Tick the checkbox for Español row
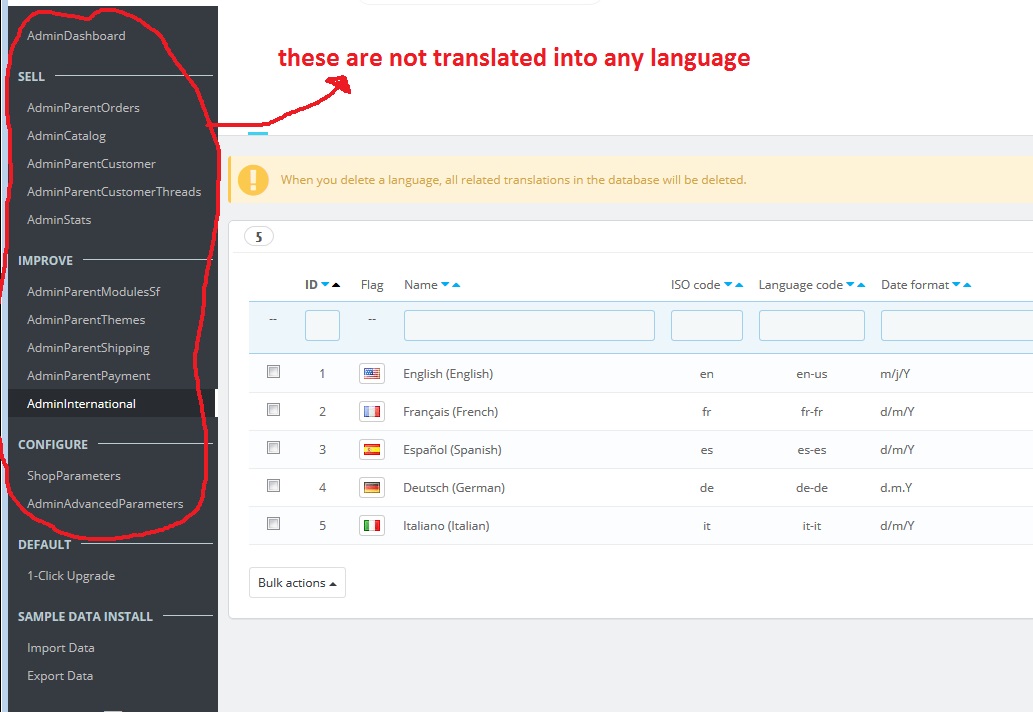1033x712 pixels. point(273,448)
